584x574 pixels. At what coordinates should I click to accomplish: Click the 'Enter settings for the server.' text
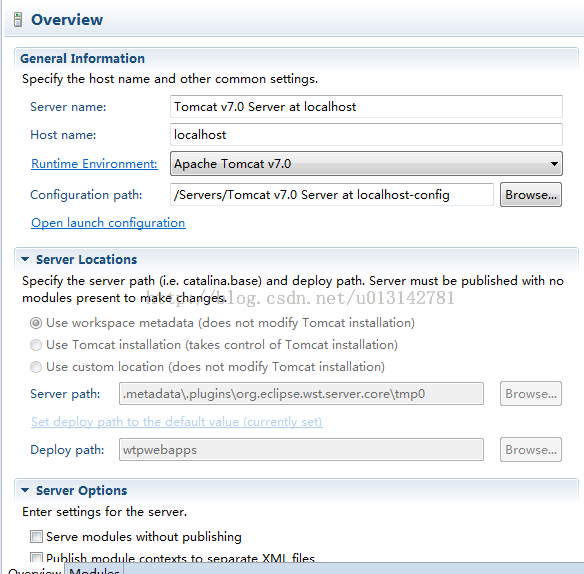[x=104, y=512]
